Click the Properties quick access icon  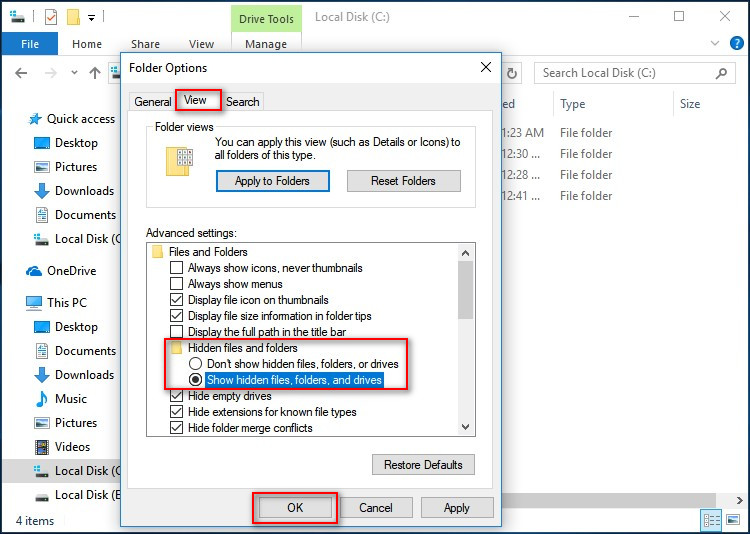(51, 17)
